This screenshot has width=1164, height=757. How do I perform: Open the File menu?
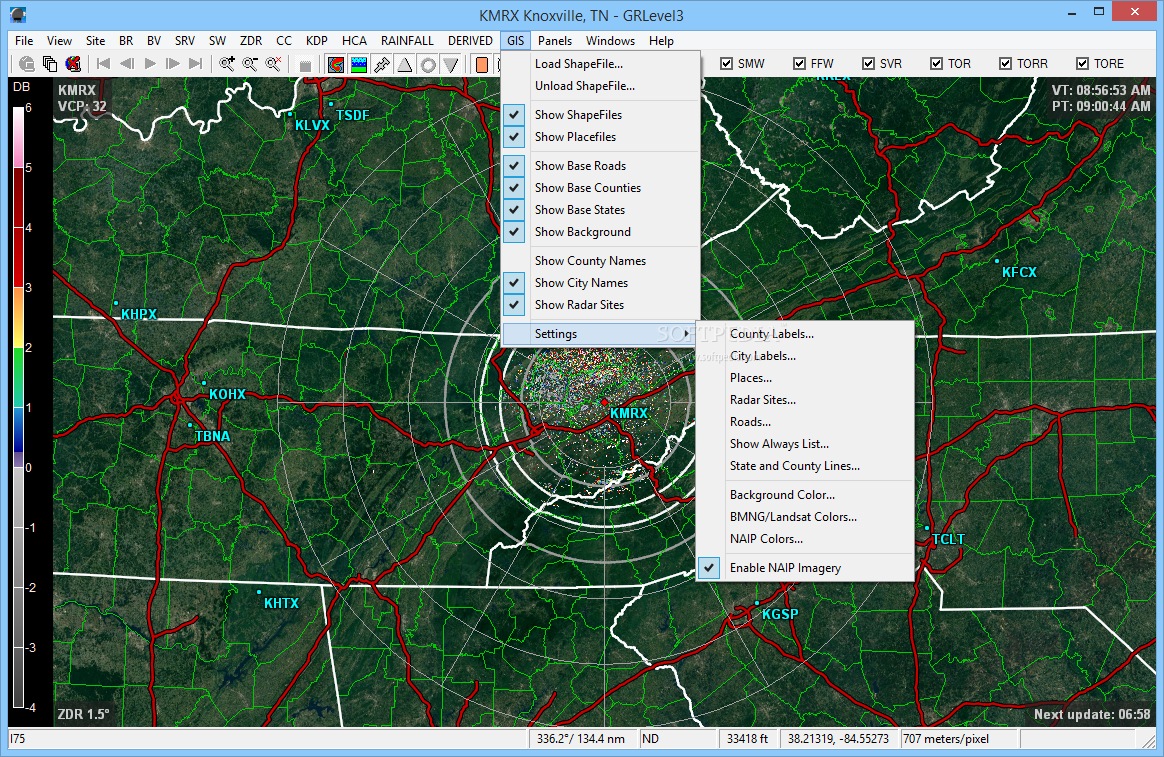pos(24,41)
